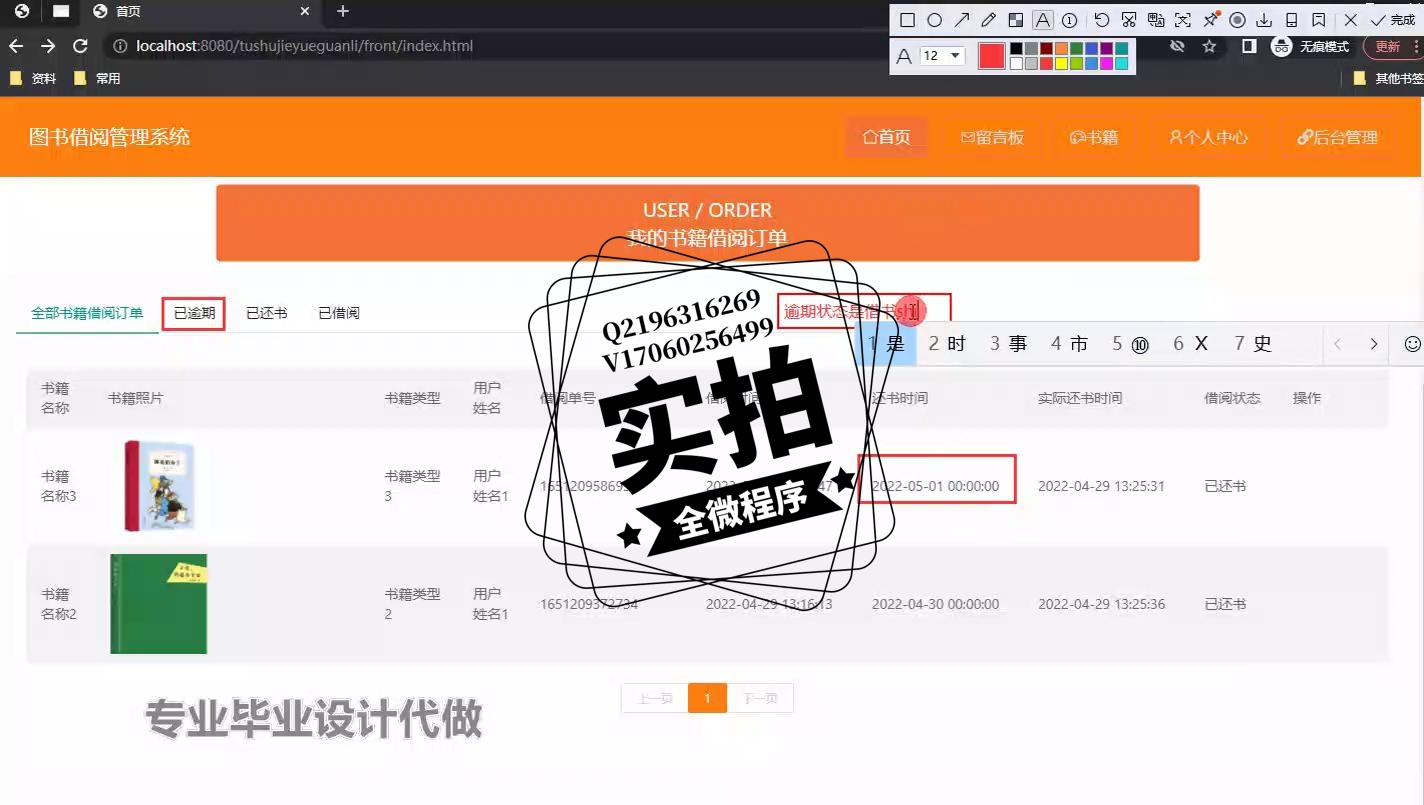Click the book cover for 书籍名称3
This screenshot has width=1424, height=805.
pyautogui.click(x=159, y=485)
